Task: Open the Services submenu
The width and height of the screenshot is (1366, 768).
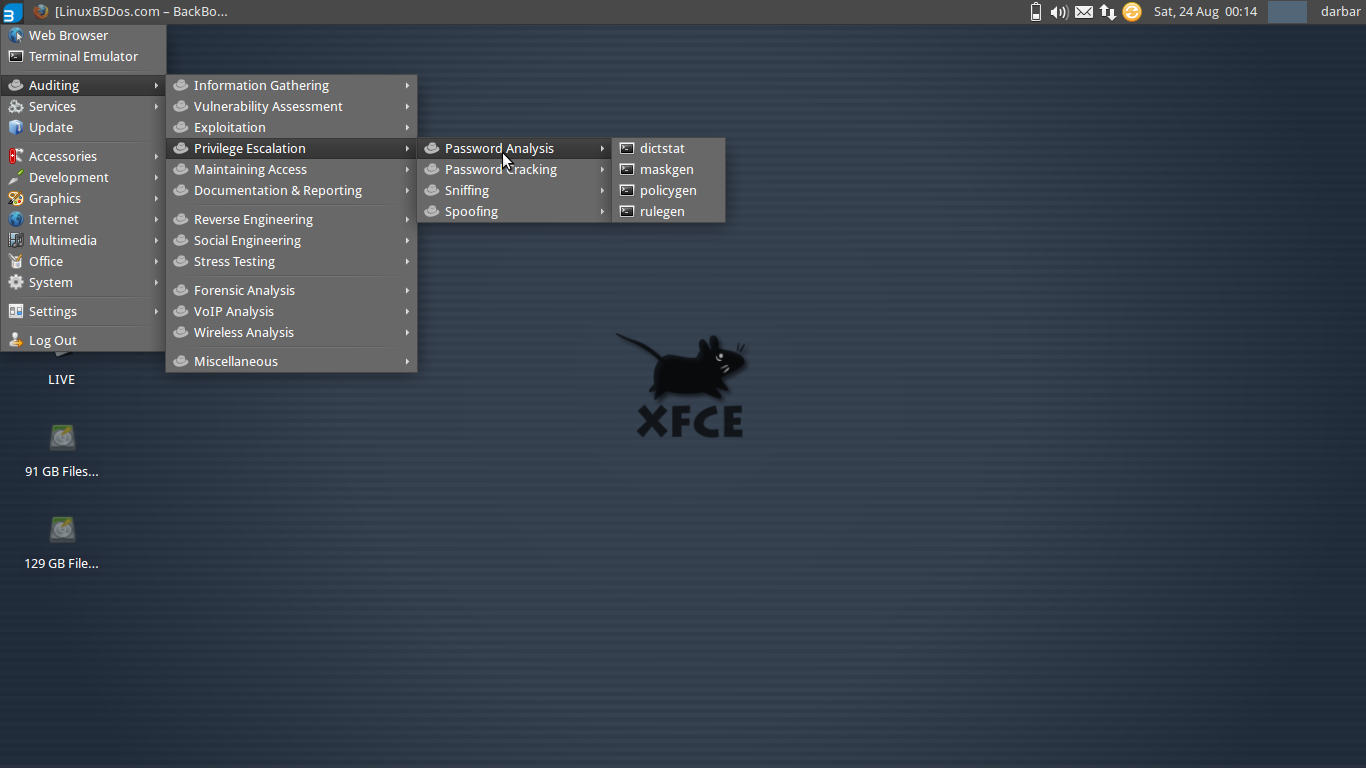Action: [x=83, y=106]
